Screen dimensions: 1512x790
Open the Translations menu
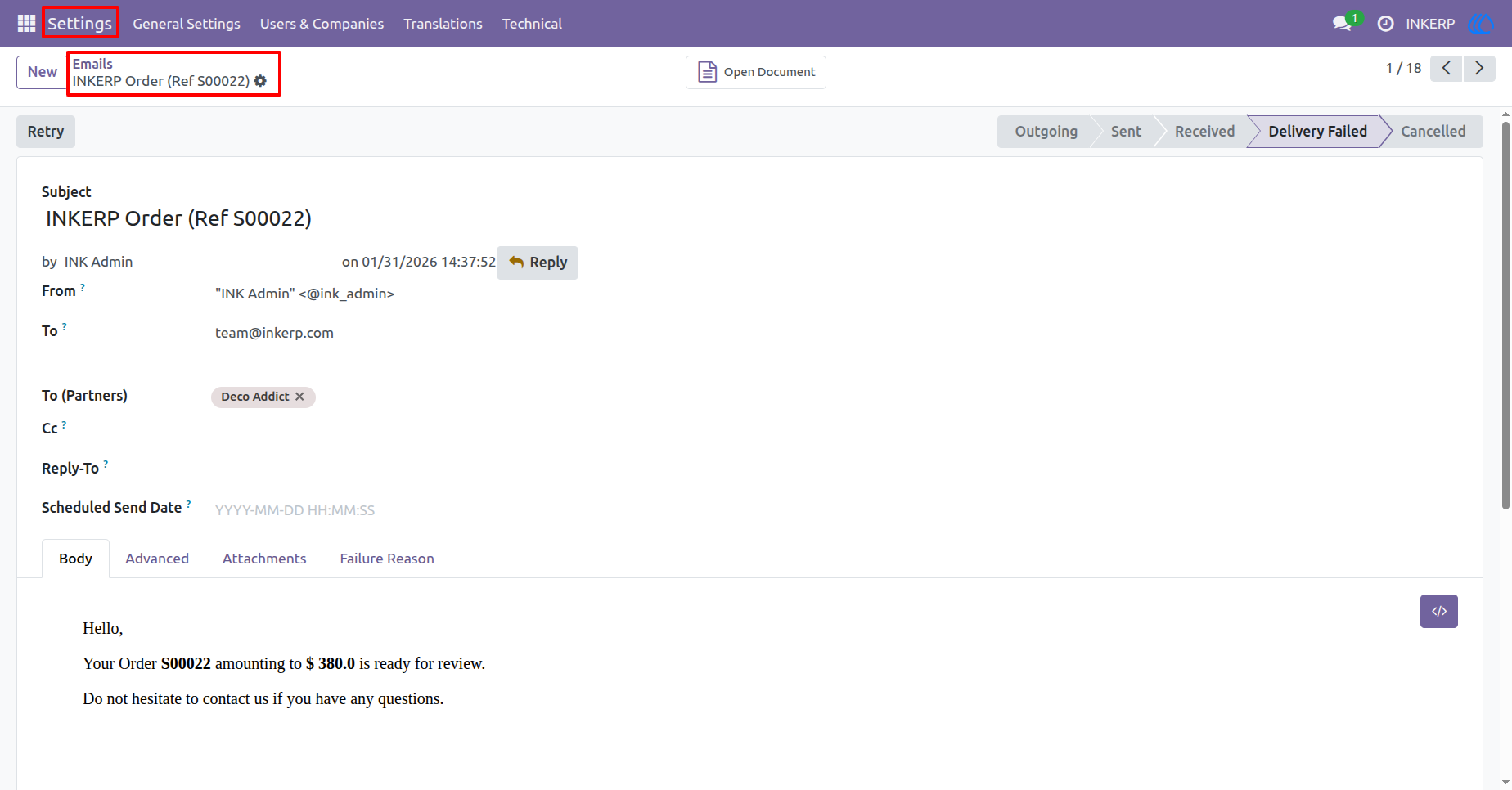[443, 24]
